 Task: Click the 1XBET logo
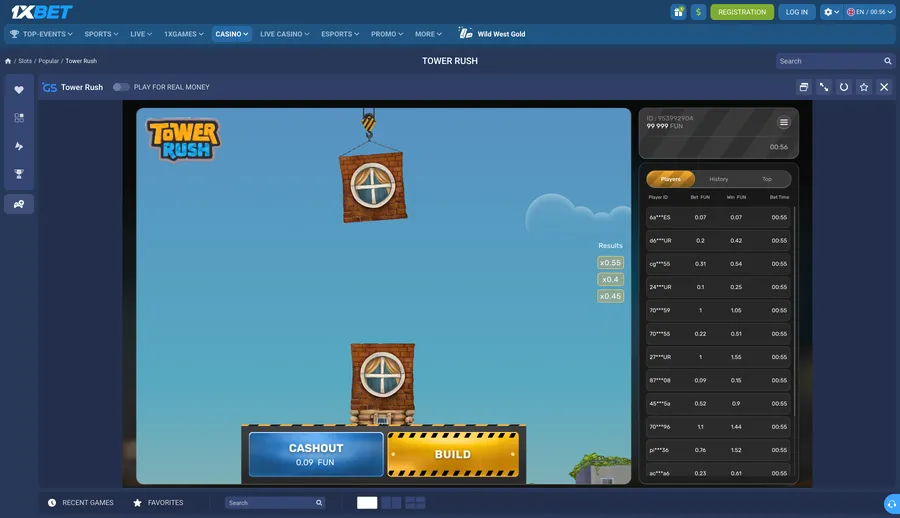(41, 11)
